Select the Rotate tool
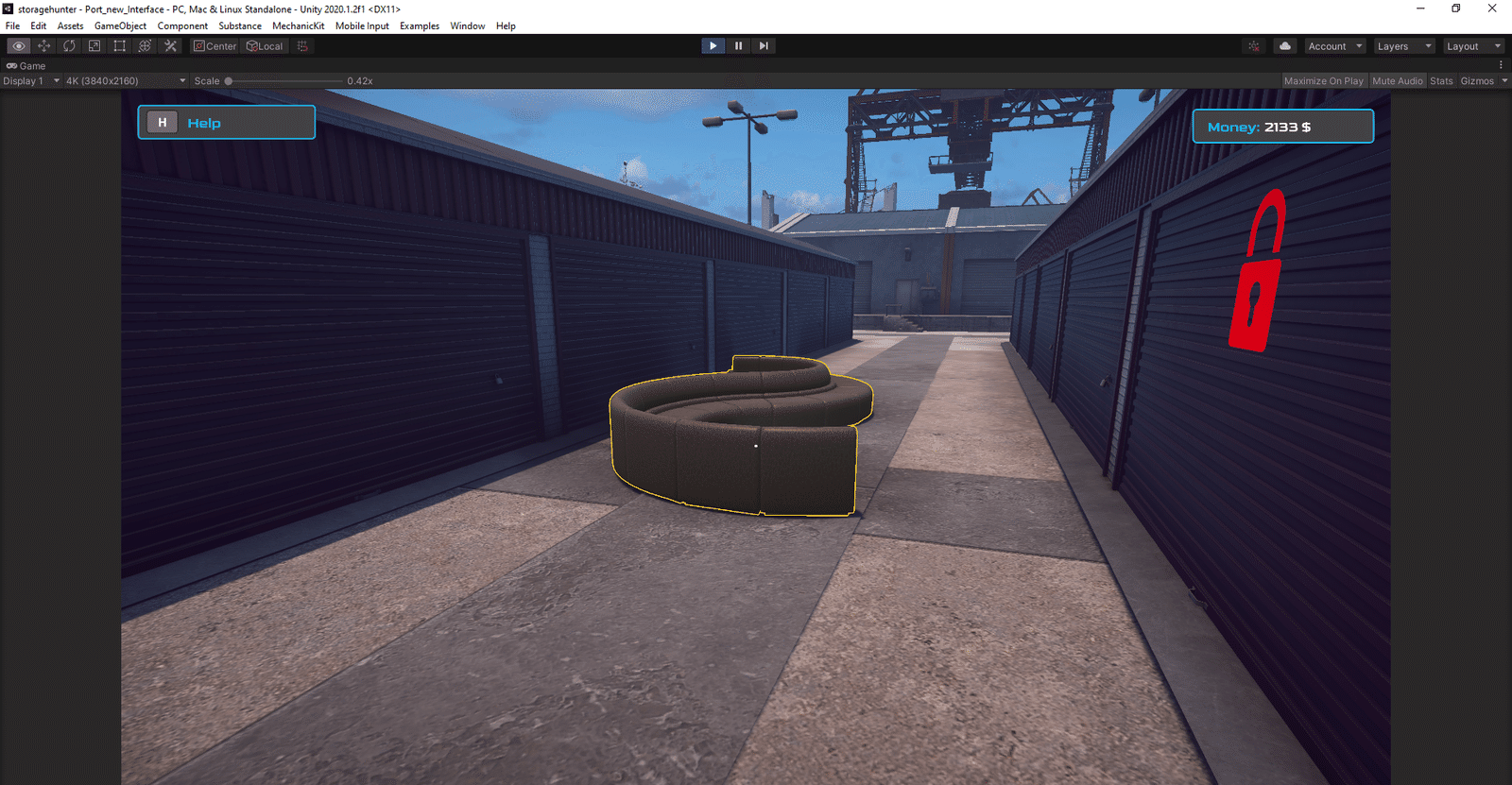This screenshot has height=785, width=1512. tap(69, 45)
